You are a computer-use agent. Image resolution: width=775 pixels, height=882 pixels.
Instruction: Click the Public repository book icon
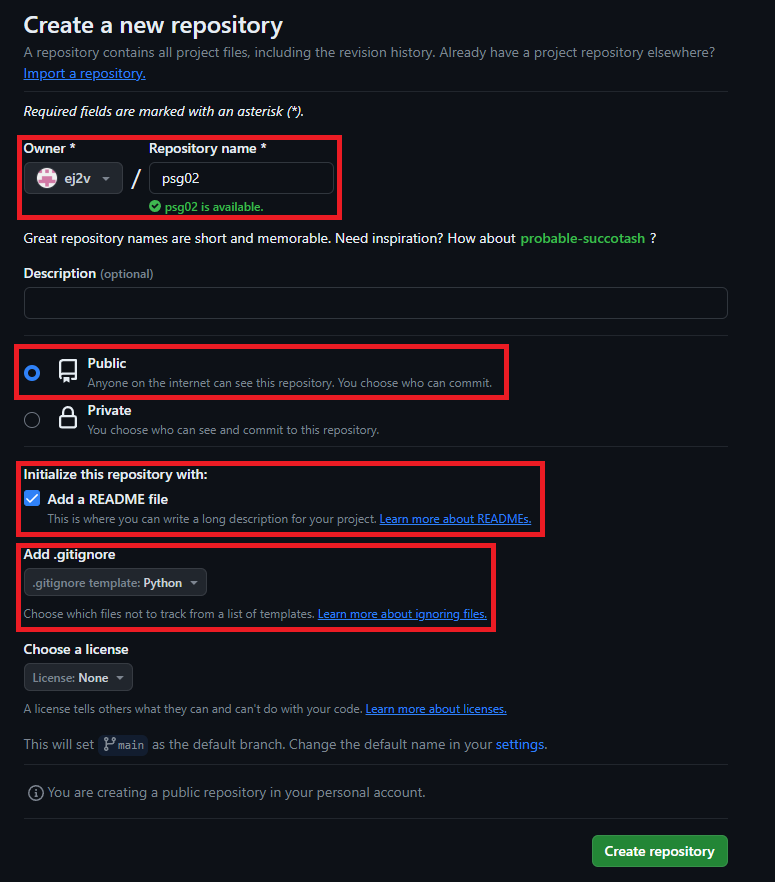point(68,372)
